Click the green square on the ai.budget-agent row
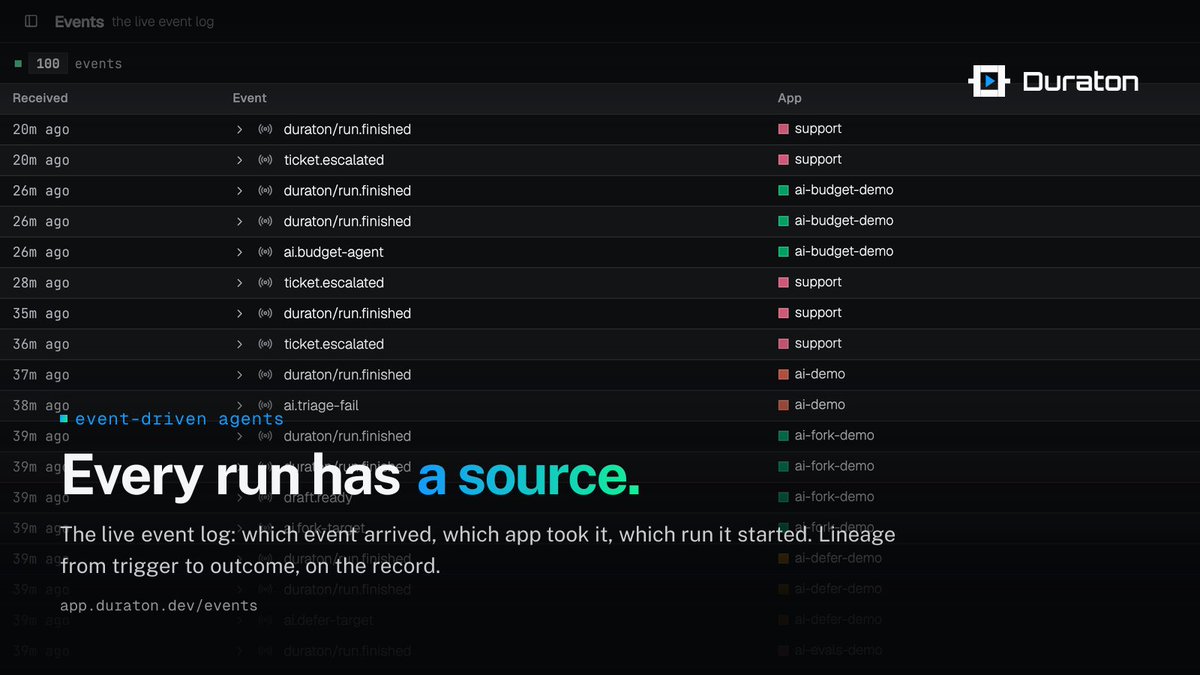This screenshot has width=1200, height=675. [784, 251]
